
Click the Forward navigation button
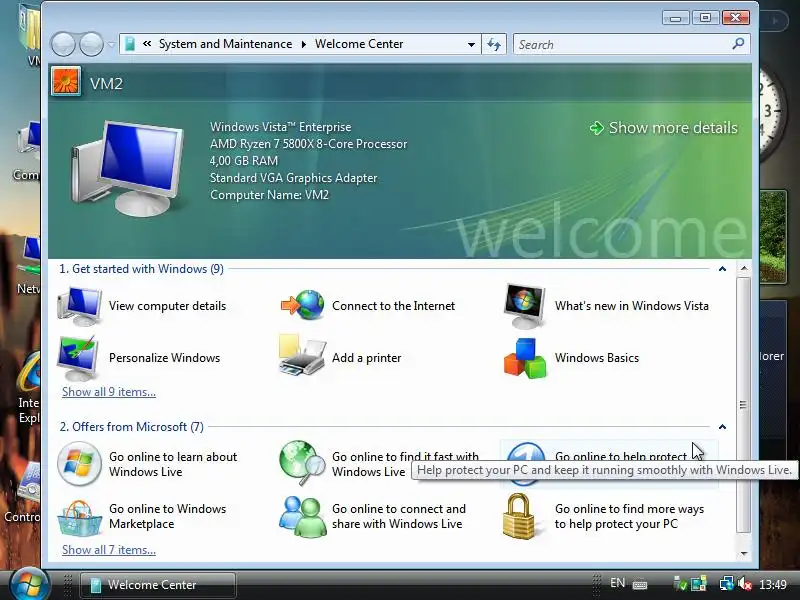coord(91,44)
